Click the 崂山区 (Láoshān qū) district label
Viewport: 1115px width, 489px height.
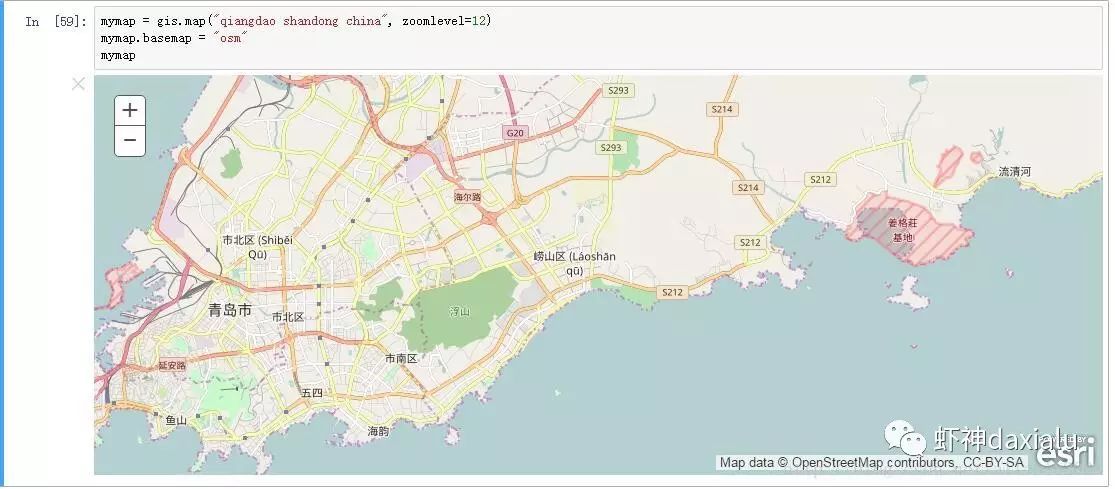click(x=575, y=264)
